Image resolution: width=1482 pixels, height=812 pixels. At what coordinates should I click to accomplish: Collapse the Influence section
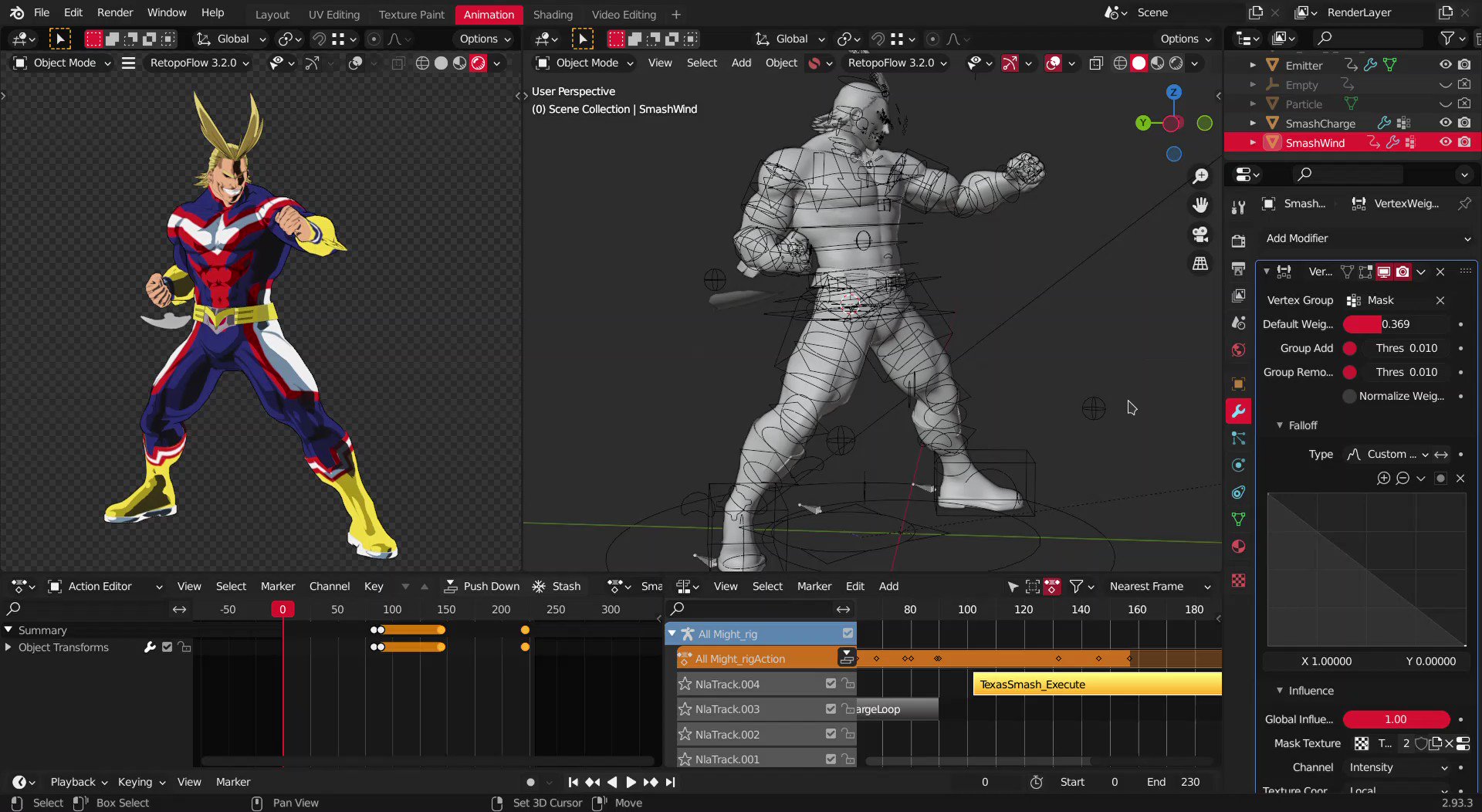(x=1279, y=691)
